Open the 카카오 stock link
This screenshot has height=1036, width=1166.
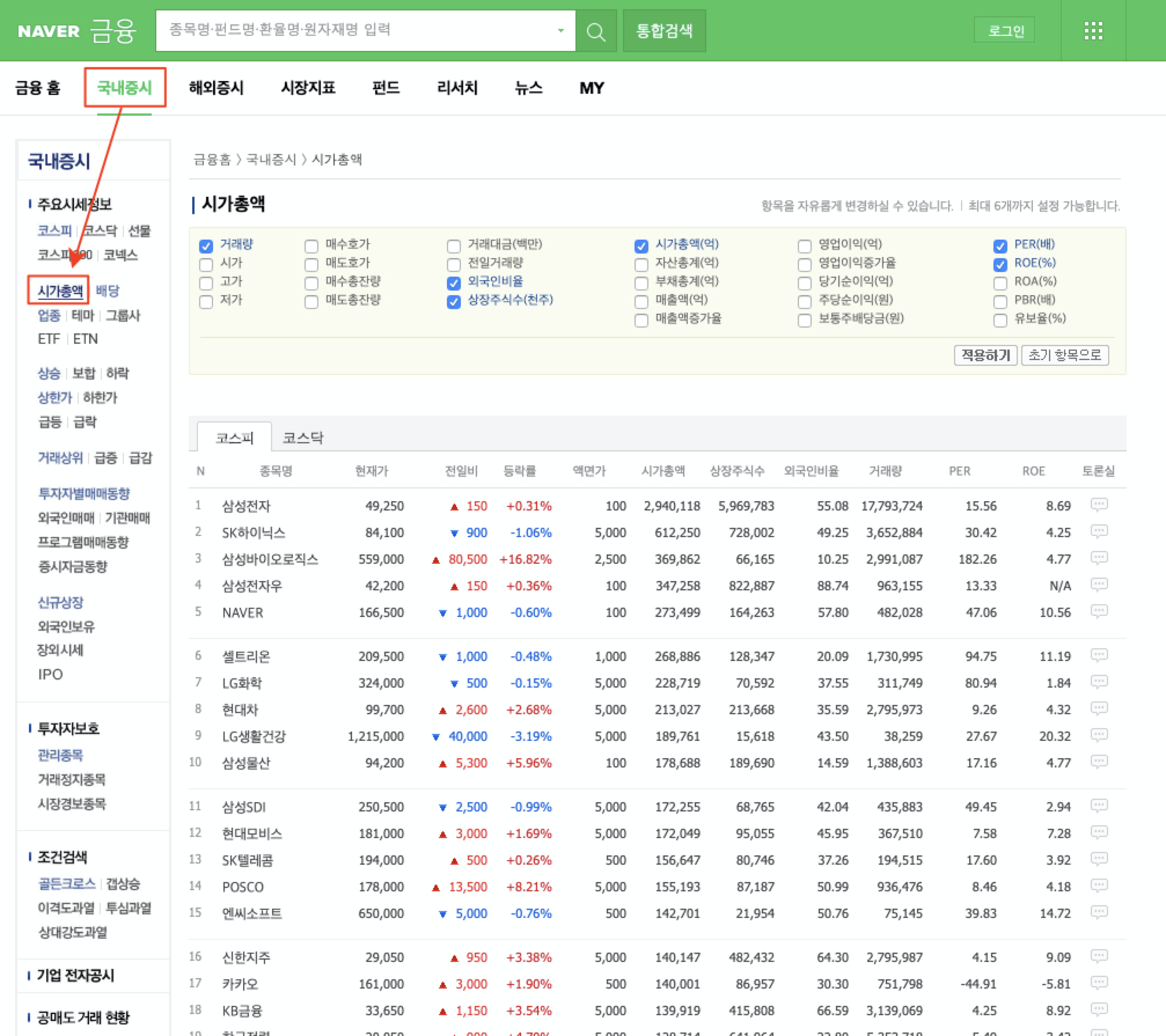tap(240, 984)
